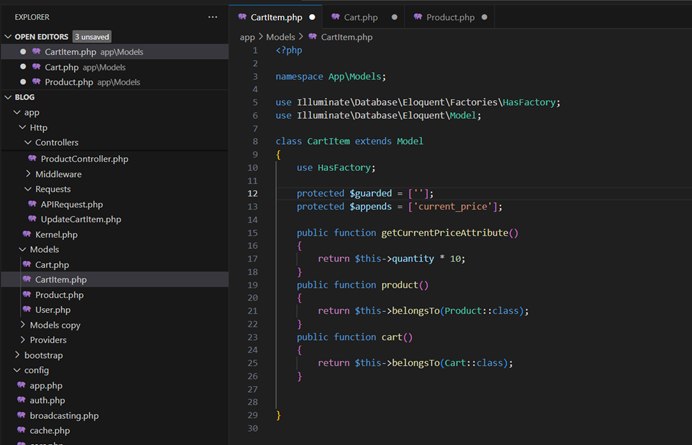Click the unsaved dot on Cart.php tab

click(x=394, y=17)
